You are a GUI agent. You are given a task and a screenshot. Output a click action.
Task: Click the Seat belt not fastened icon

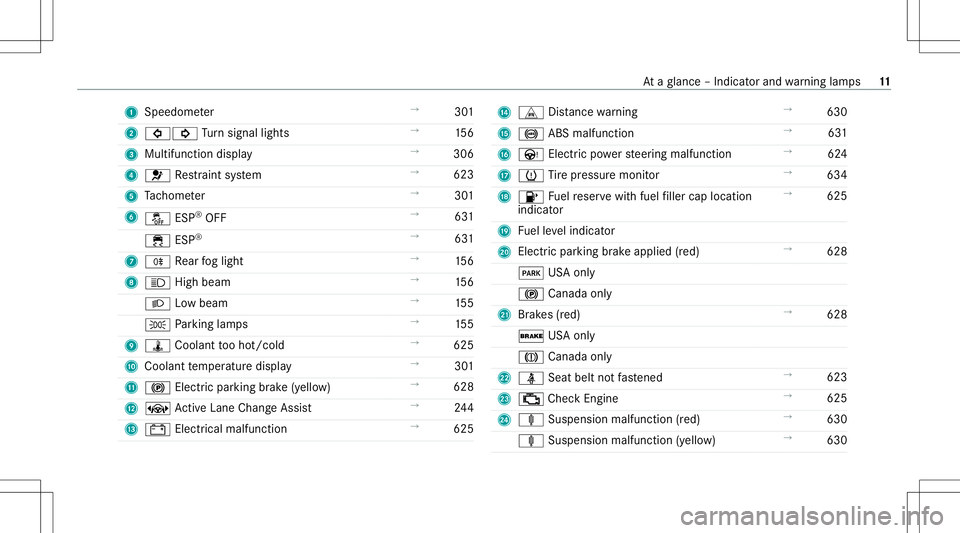[531, 378]
